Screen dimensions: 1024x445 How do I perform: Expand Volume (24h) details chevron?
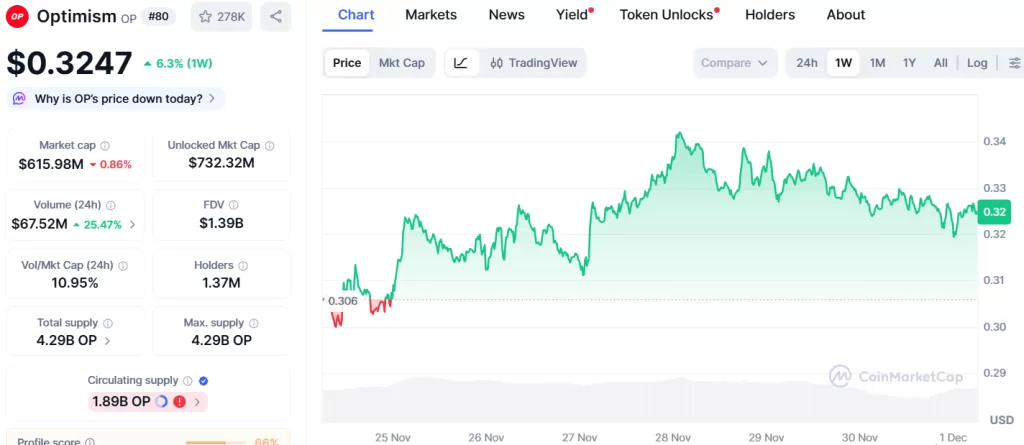133,224
